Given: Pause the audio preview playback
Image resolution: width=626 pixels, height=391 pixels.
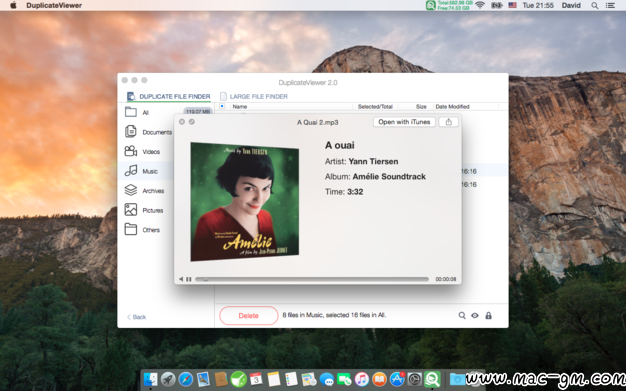Looking at the screenshot, I should [x=189, y=279].
